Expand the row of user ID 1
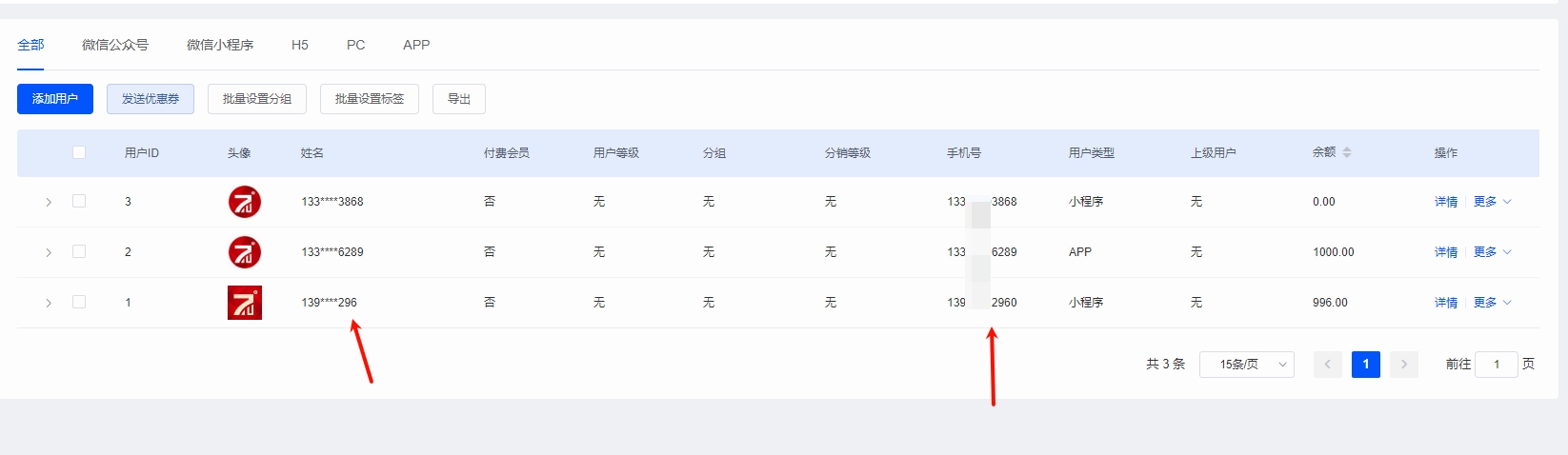The height and width of the screenshot is (455, 1568). [49, 303]
